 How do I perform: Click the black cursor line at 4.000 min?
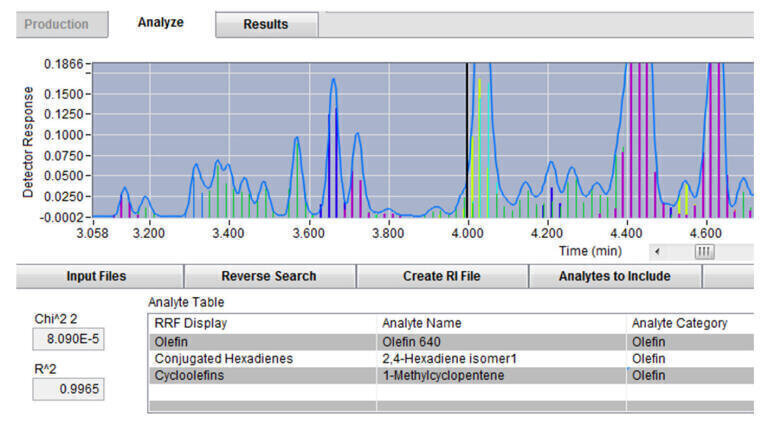coord(467,140)
